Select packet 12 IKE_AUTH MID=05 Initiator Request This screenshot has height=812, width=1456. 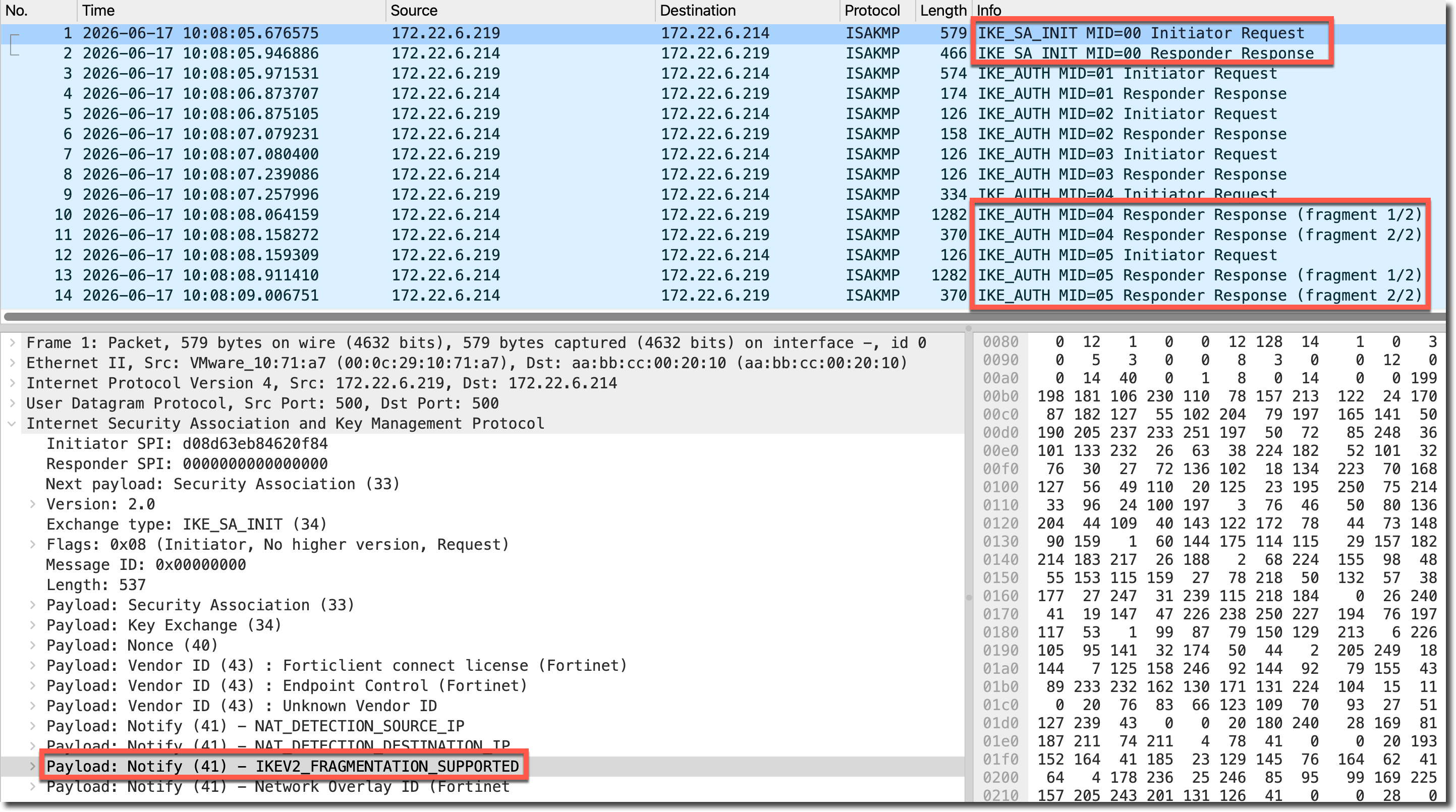(x=723, y=255)
